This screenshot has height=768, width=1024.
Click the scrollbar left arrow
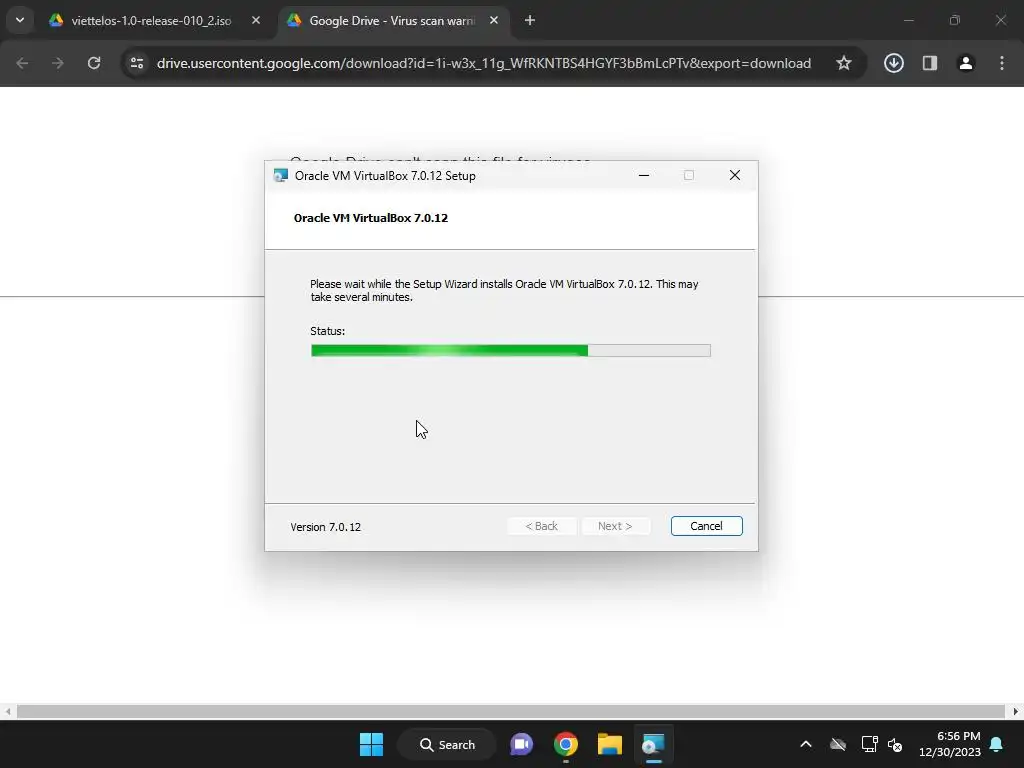(8, 711)
